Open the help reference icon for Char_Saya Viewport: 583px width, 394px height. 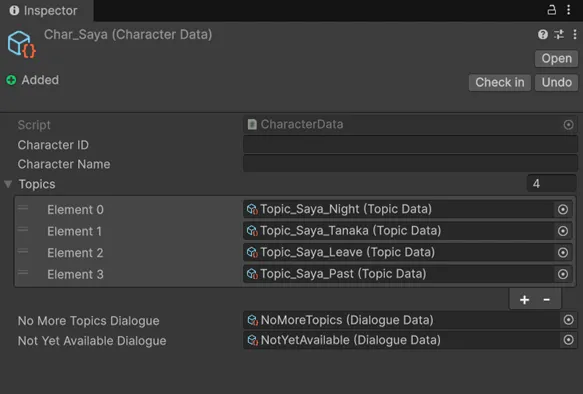coord(542,35)
